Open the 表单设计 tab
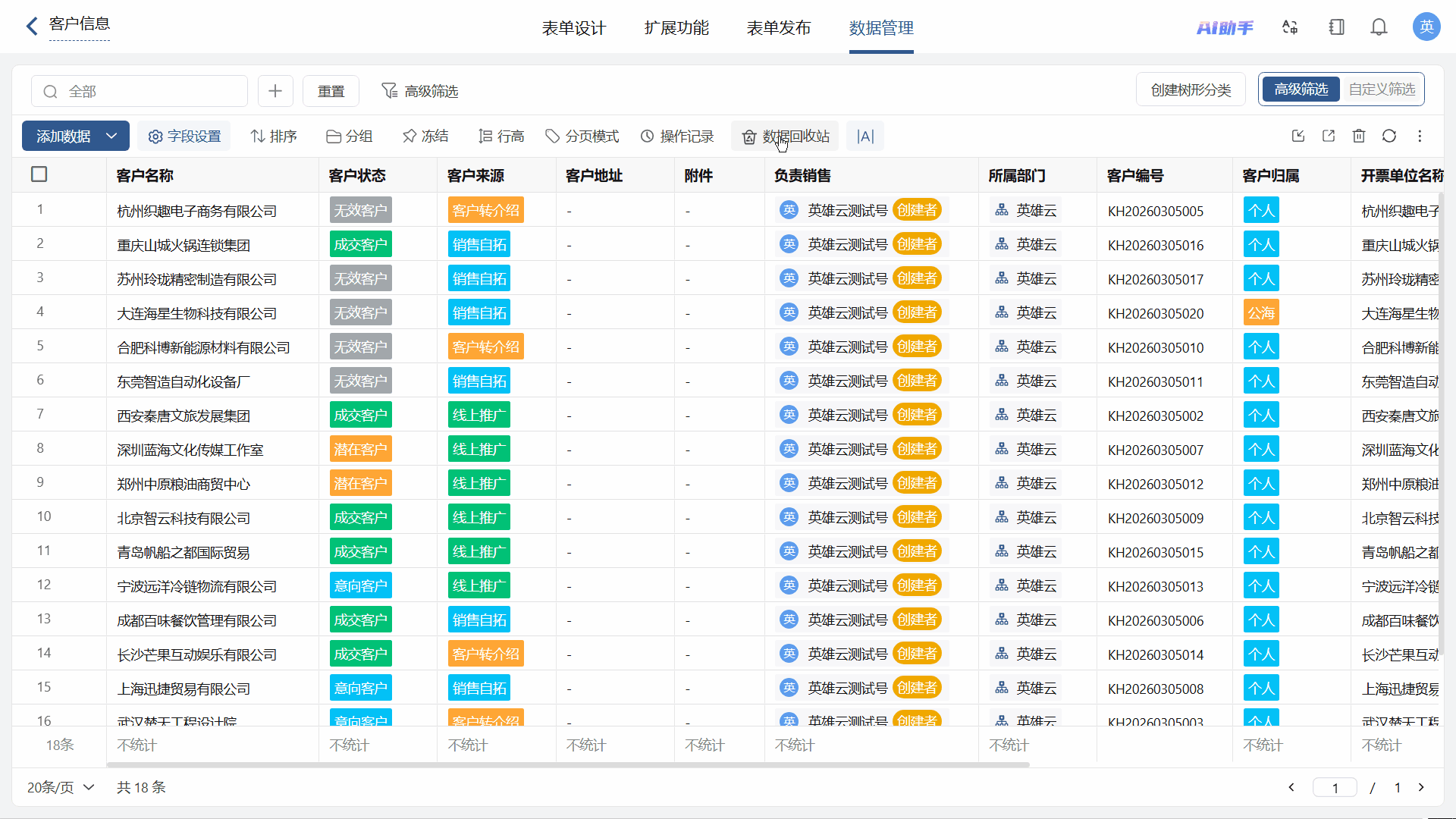This screenshot has width=1456, height=819. [x=574, y=28]
